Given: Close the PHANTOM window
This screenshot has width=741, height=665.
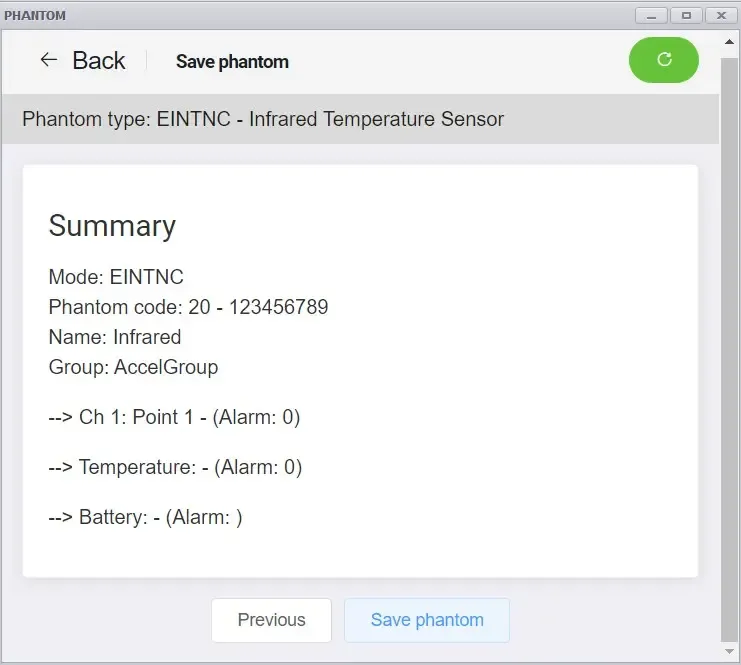Looking at the screenshot, I should coord(721,16).
